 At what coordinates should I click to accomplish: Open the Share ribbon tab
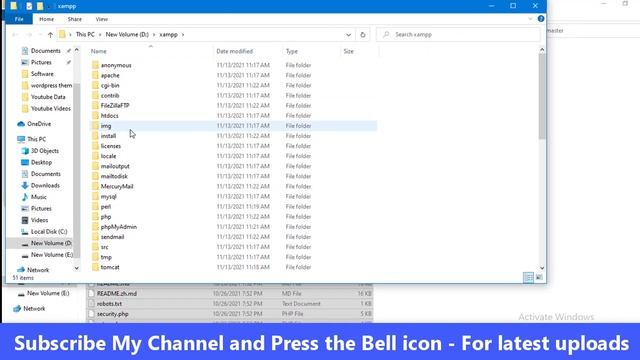[x=75, y=19]
